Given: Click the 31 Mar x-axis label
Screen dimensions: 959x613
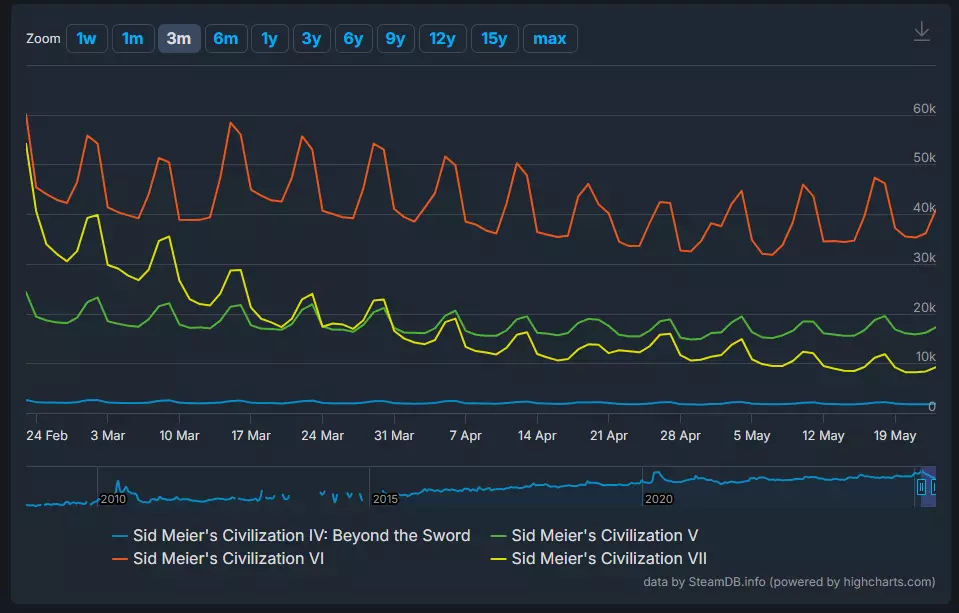Looking at the screenshot, I should (394, 436).
